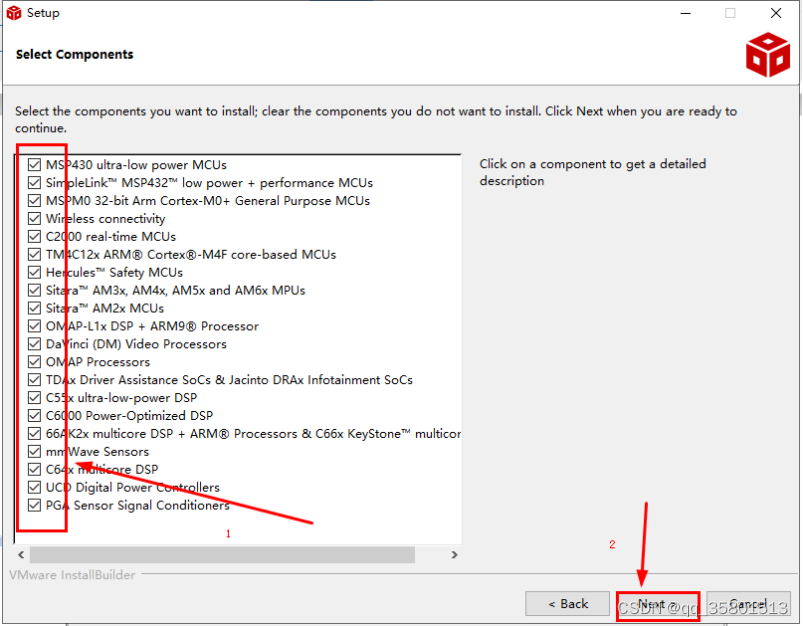Close the Setup window
Screen dimensions: 803x626
pos(776,13)
